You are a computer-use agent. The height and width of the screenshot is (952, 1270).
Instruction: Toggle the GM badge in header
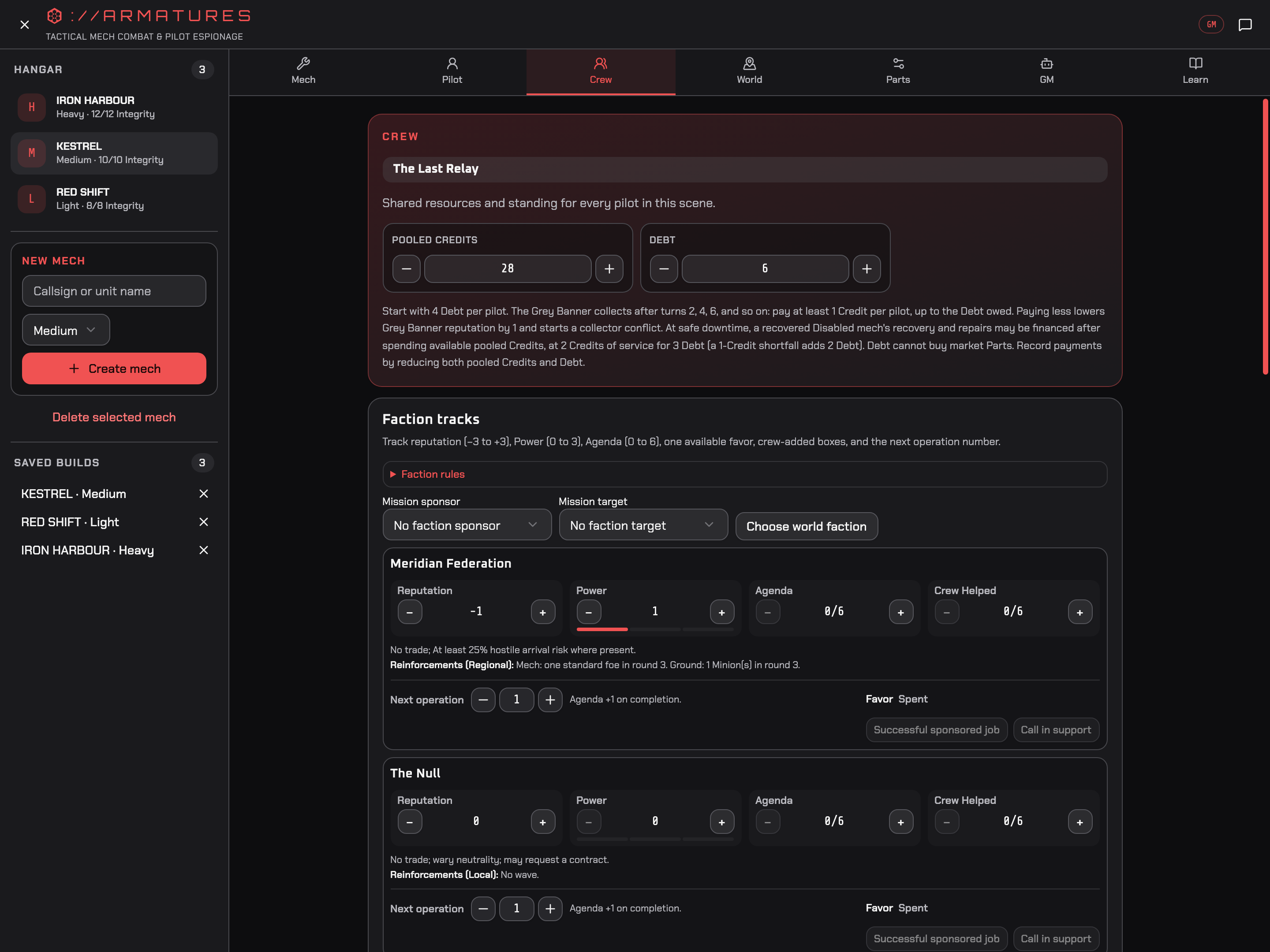coord(1211,25)
